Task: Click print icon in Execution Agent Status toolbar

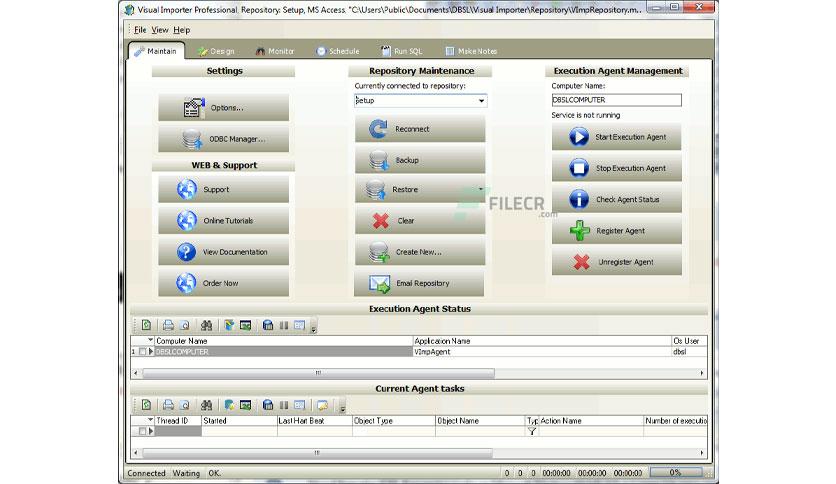Action: [x=168, y=325]
